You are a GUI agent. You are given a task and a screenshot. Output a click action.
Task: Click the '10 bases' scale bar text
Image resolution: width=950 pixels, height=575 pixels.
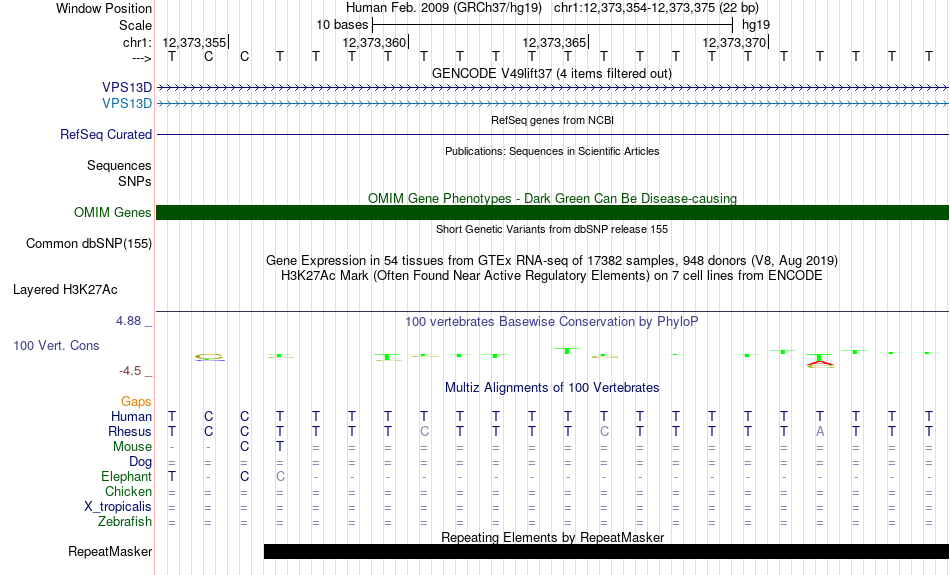pos(342,25)
